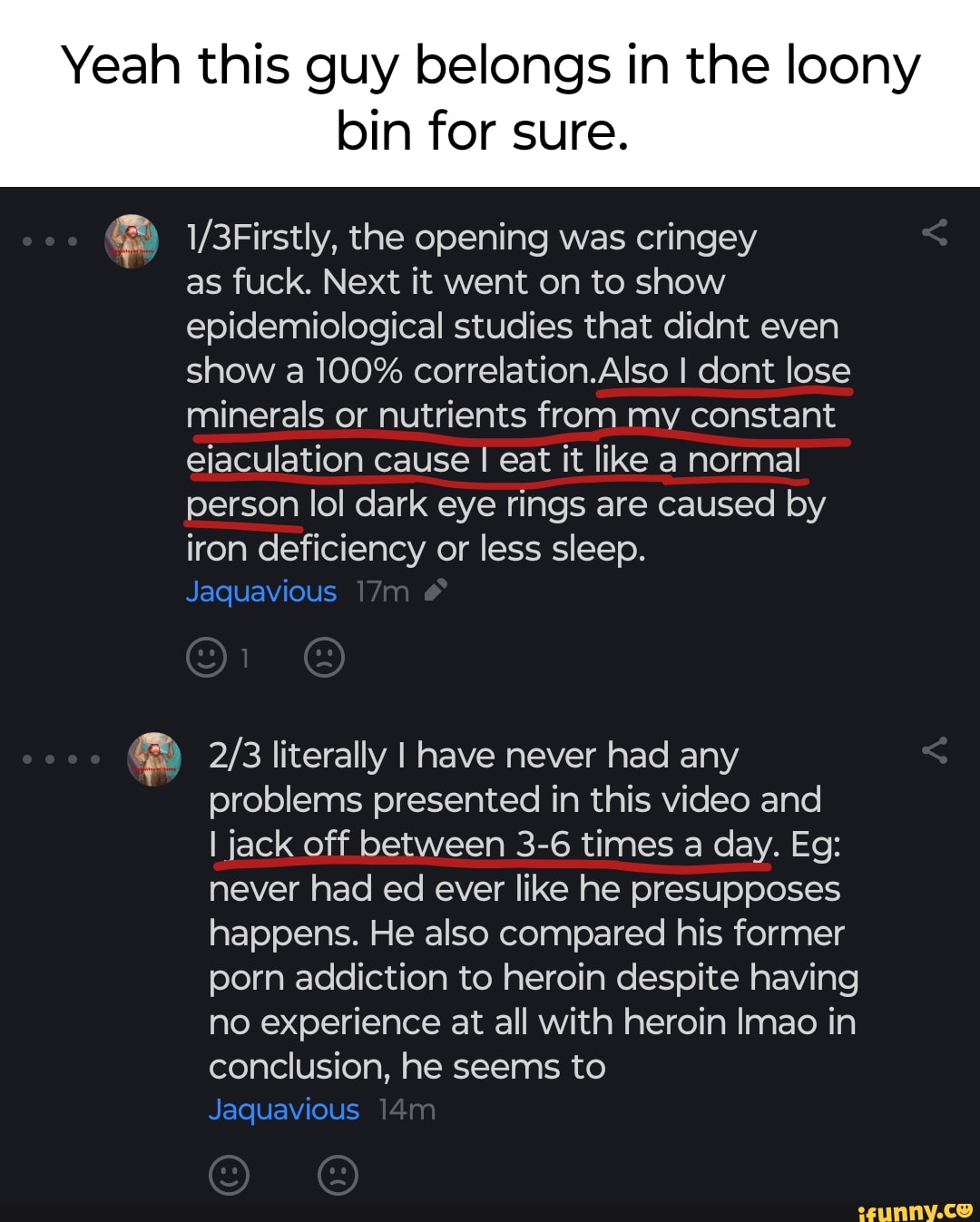980x1222 pixels.
Task: Smile-react to the 1/3 comment
Action: [x=206, y=658]
